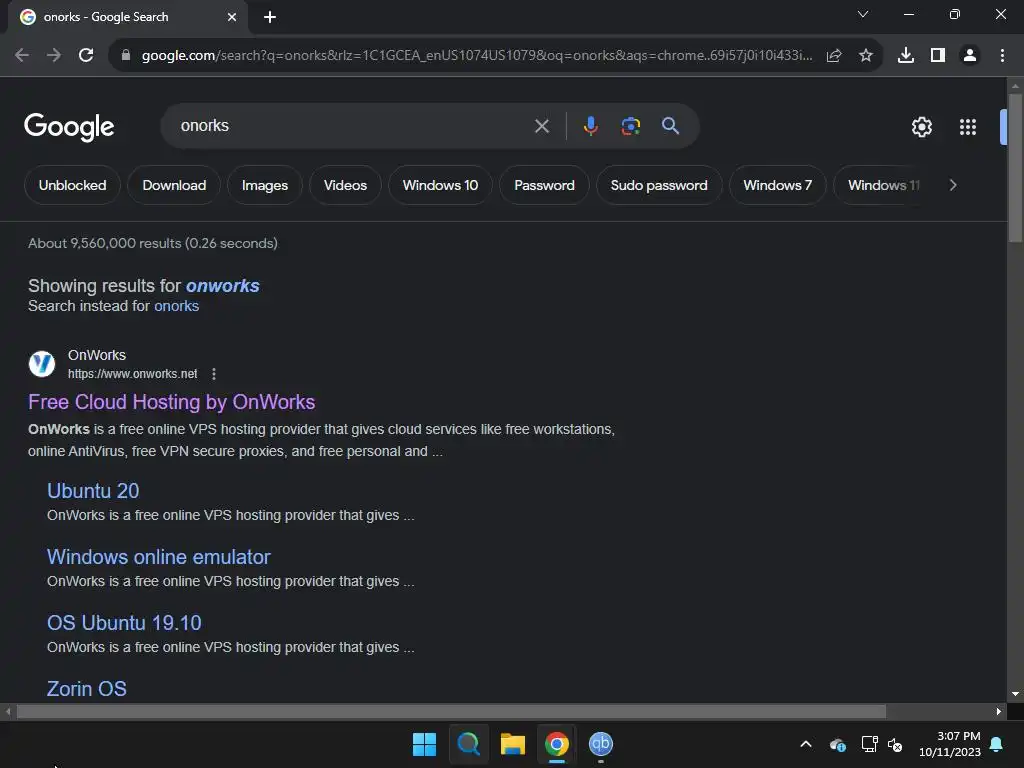Open OneDrive cloud tray icon
Image resolution: width=1024 pixels, height=768 pixels.
point(837,744)
